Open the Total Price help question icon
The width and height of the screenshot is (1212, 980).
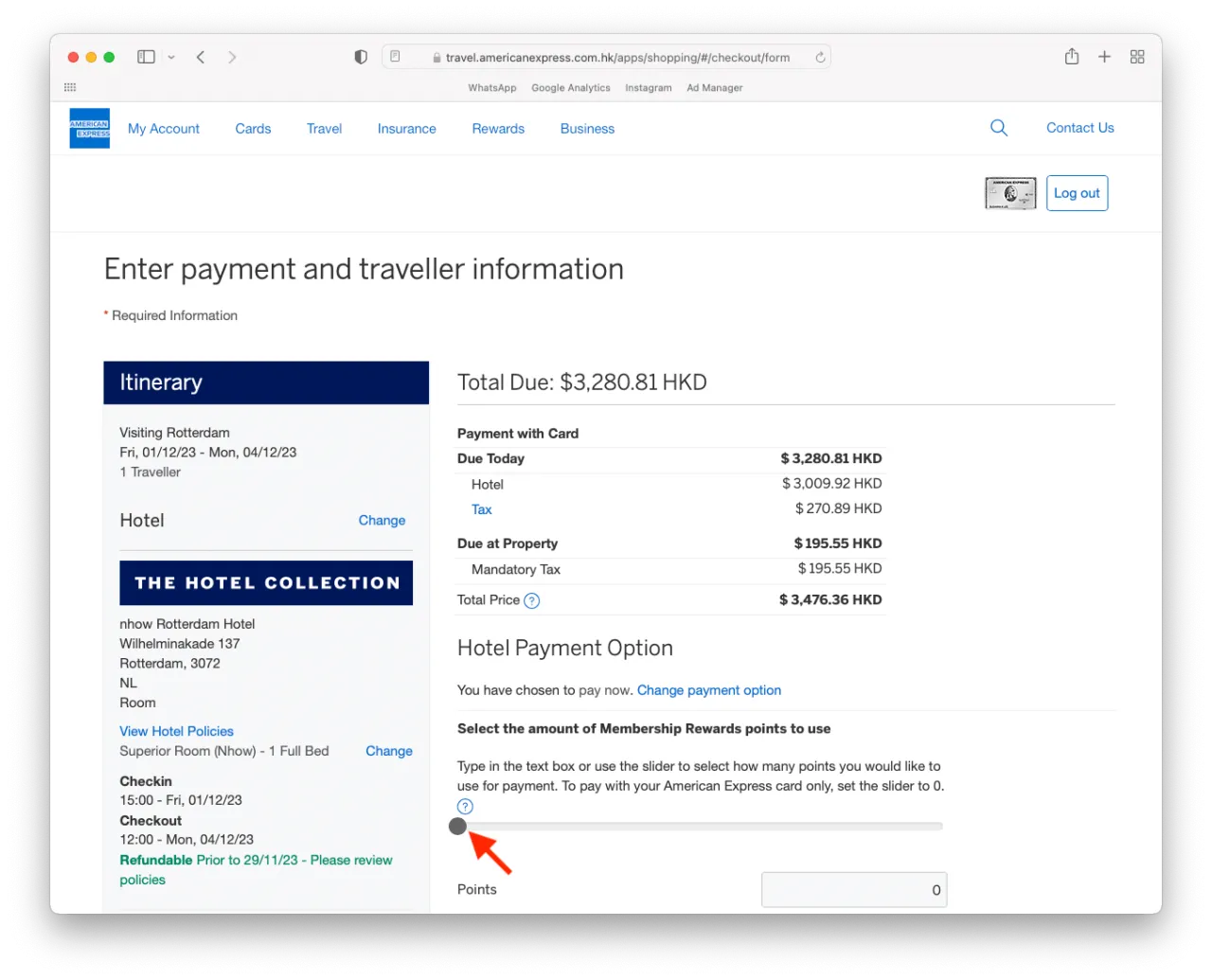coord(532,600)
